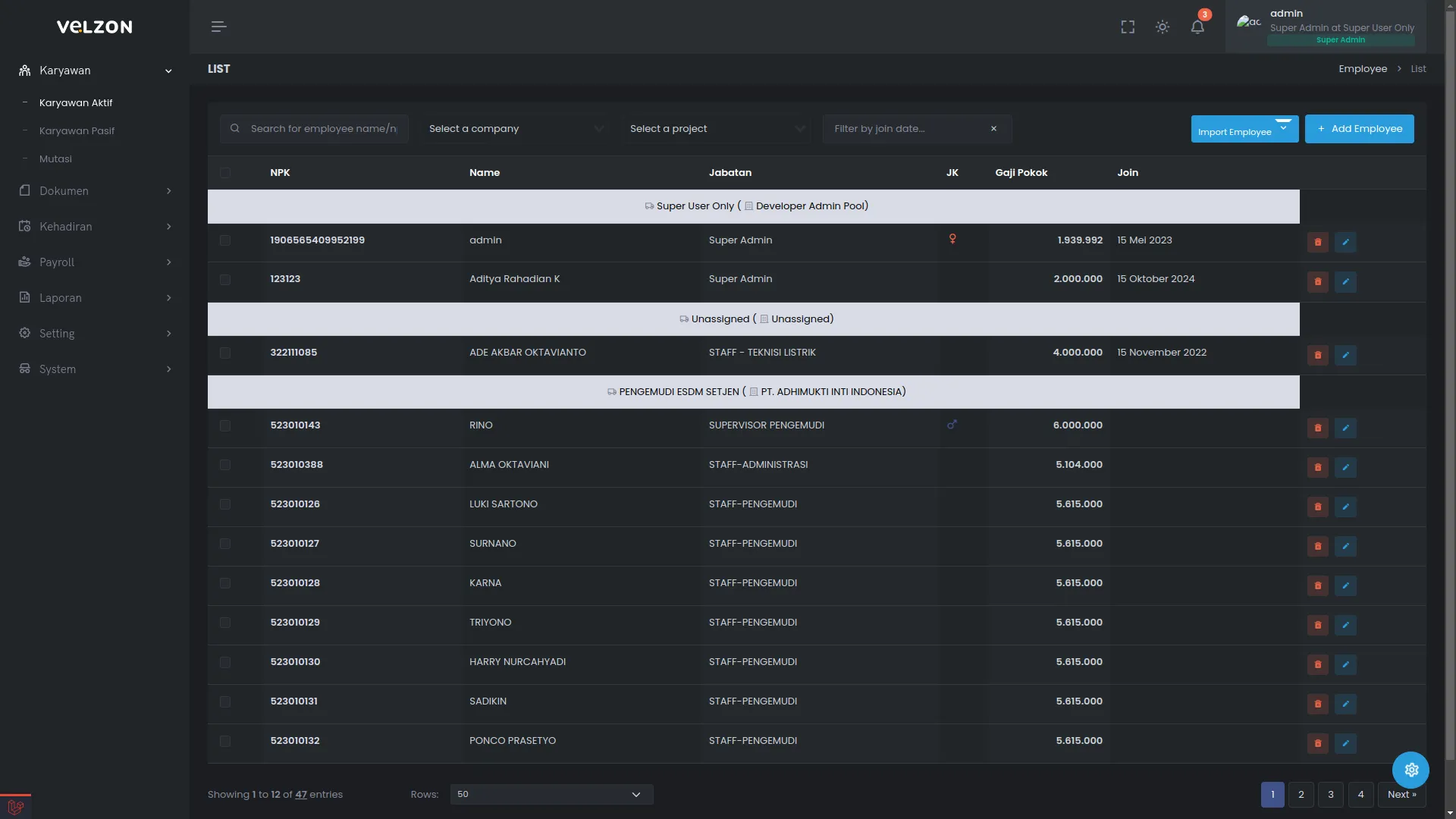Delete the admin employee row
The image size is (1456, 819).
click(1317, 242)
